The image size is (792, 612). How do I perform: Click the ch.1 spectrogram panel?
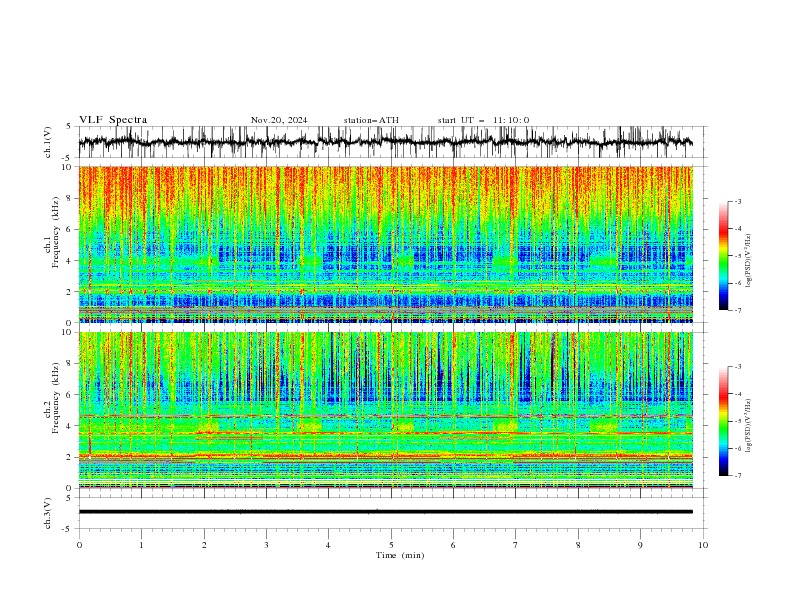pyautogui.click(x=386, y=244)
